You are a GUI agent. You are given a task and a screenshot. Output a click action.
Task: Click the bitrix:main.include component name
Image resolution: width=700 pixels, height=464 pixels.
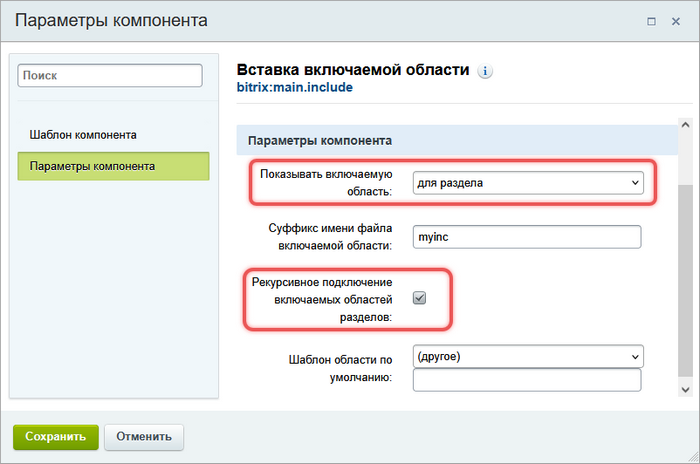tap(294, 87)
